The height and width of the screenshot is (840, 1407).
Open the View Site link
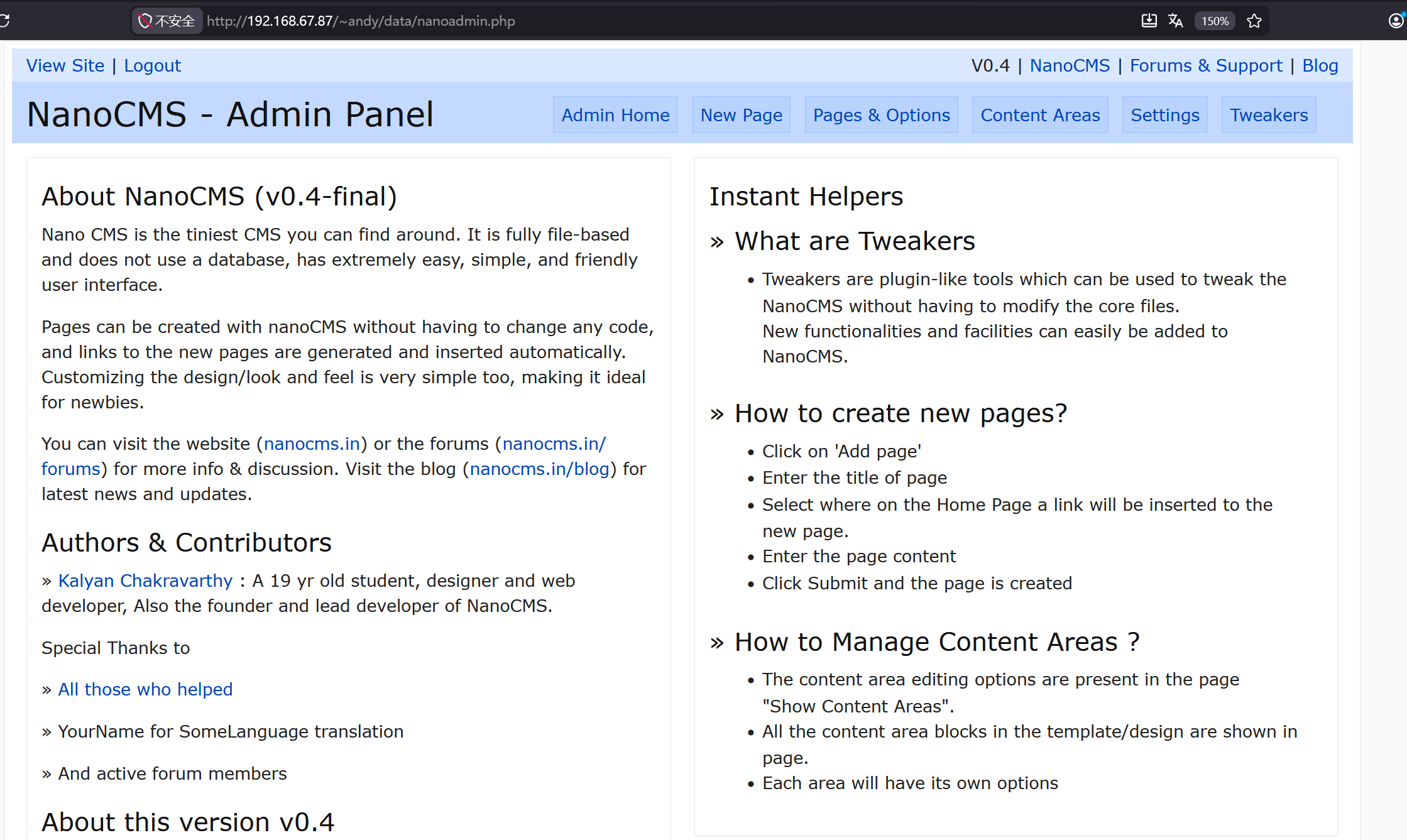pyautogui.click(x=65, y=66)
